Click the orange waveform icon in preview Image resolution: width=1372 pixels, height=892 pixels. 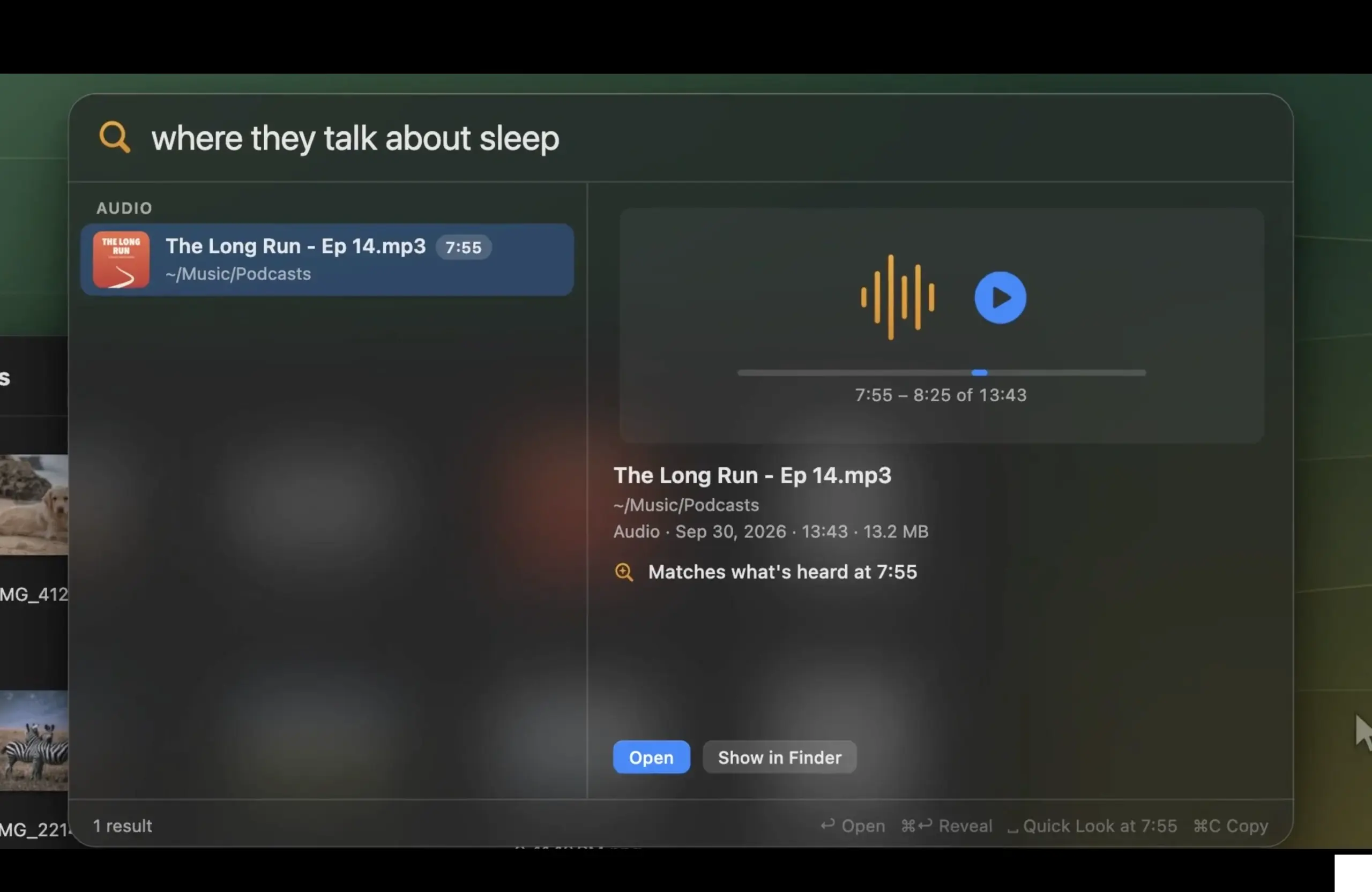pos(898,297)
